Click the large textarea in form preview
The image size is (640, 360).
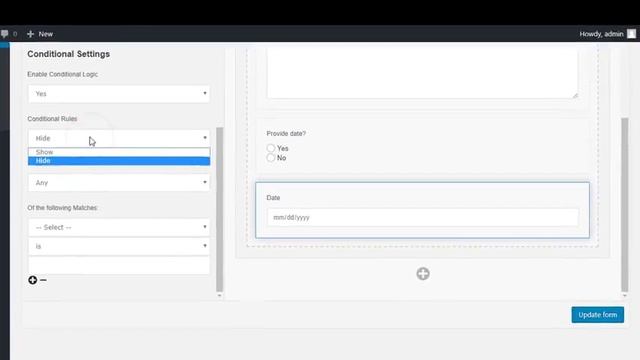coord(422,73)
